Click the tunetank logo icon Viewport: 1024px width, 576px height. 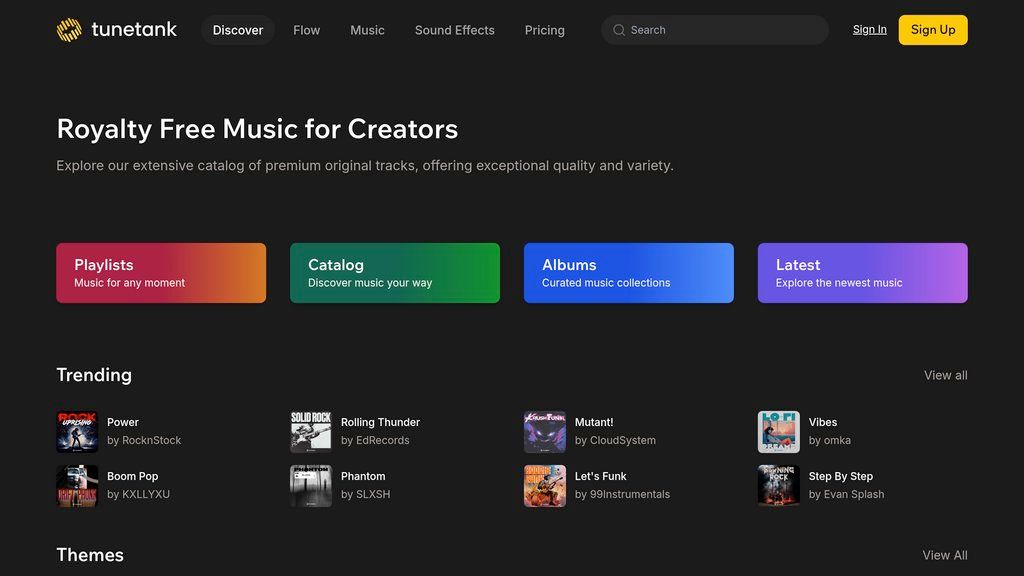[69, 30]
